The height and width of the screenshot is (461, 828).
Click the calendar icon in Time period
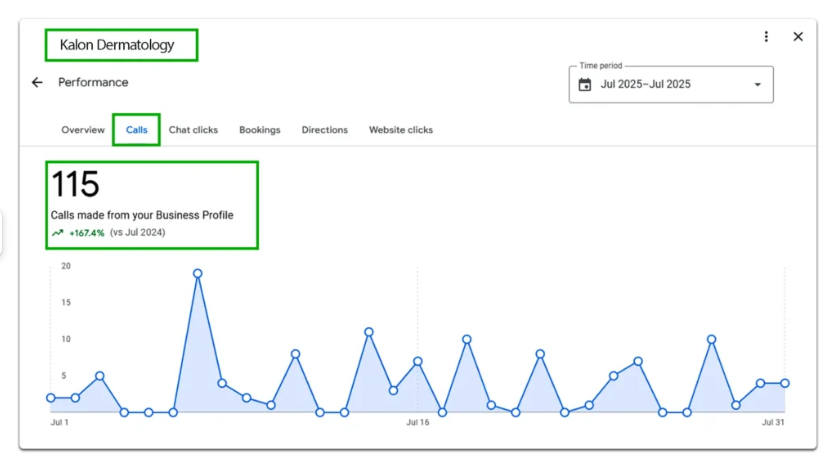[585, 85]
